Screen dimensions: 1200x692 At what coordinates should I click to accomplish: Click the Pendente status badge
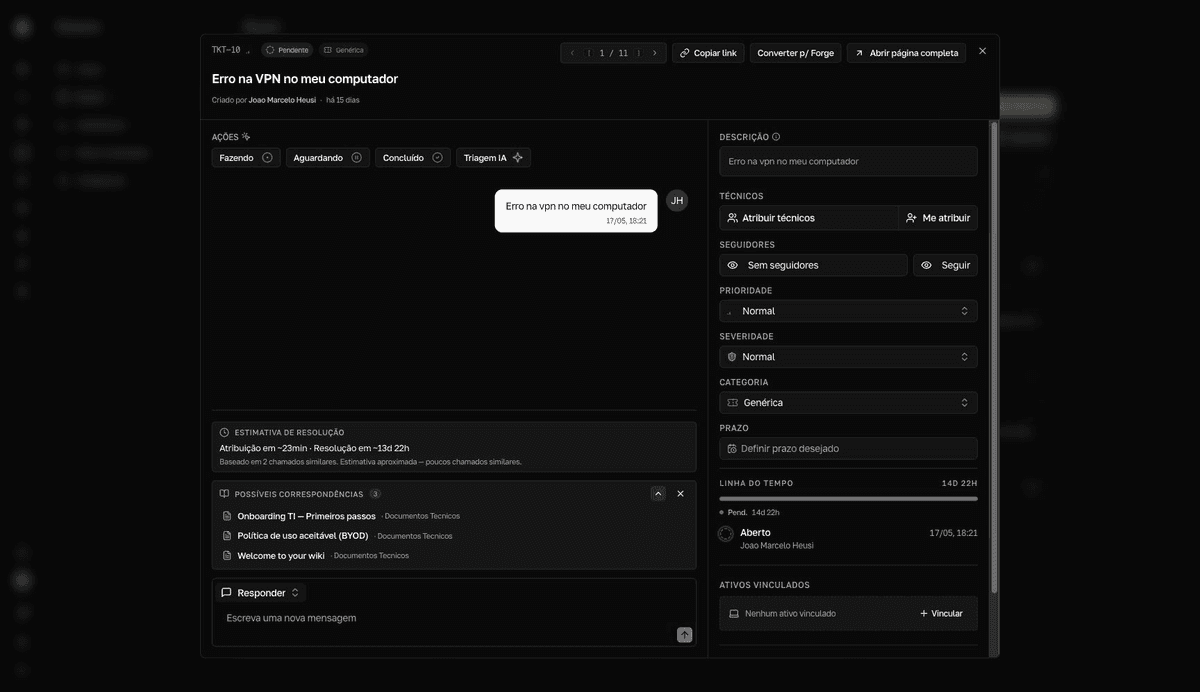click(287, 50)
